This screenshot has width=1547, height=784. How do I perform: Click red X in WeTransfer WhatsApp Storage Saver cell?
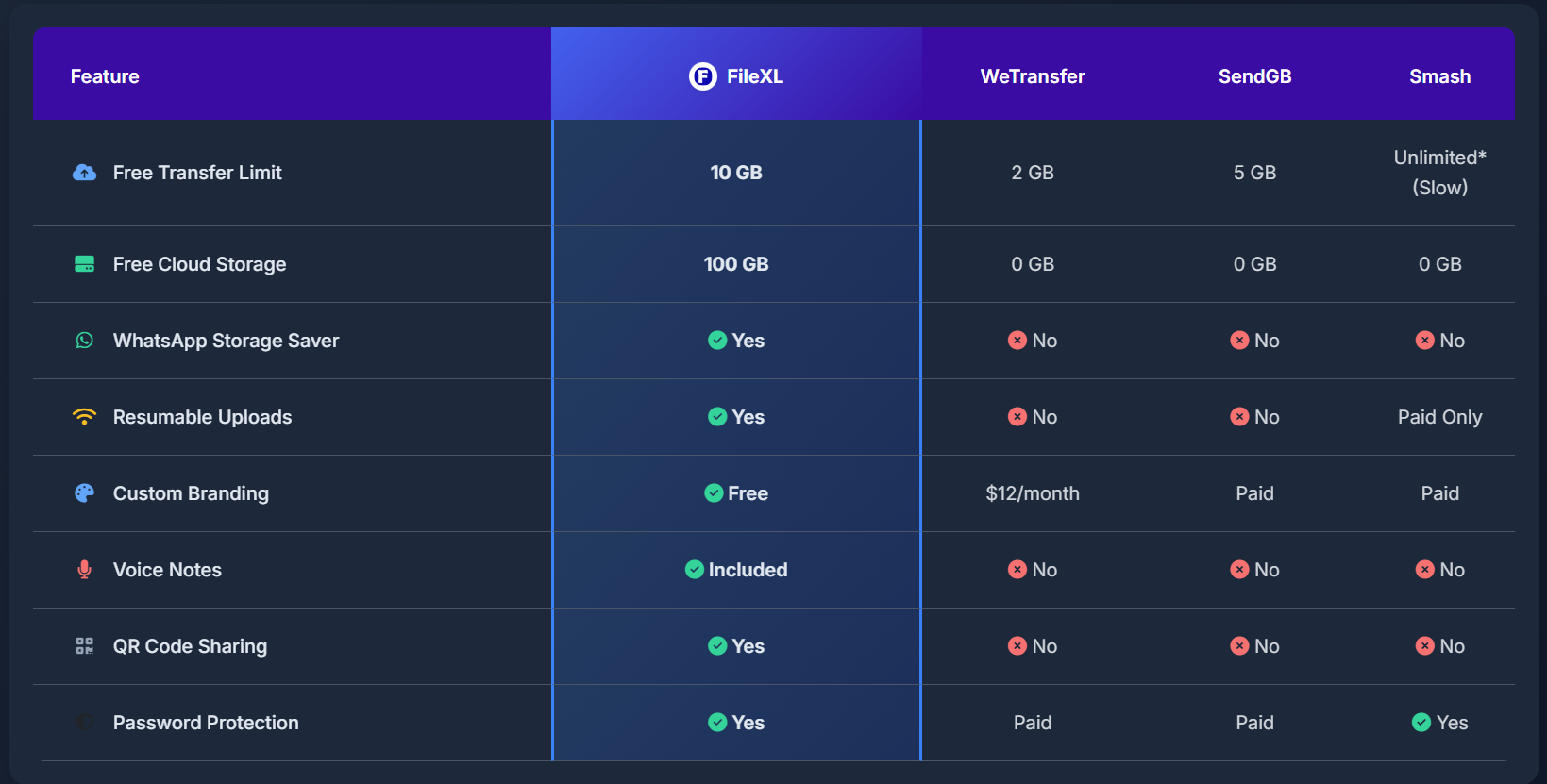pyautogui.click(x=1017, y=341)
